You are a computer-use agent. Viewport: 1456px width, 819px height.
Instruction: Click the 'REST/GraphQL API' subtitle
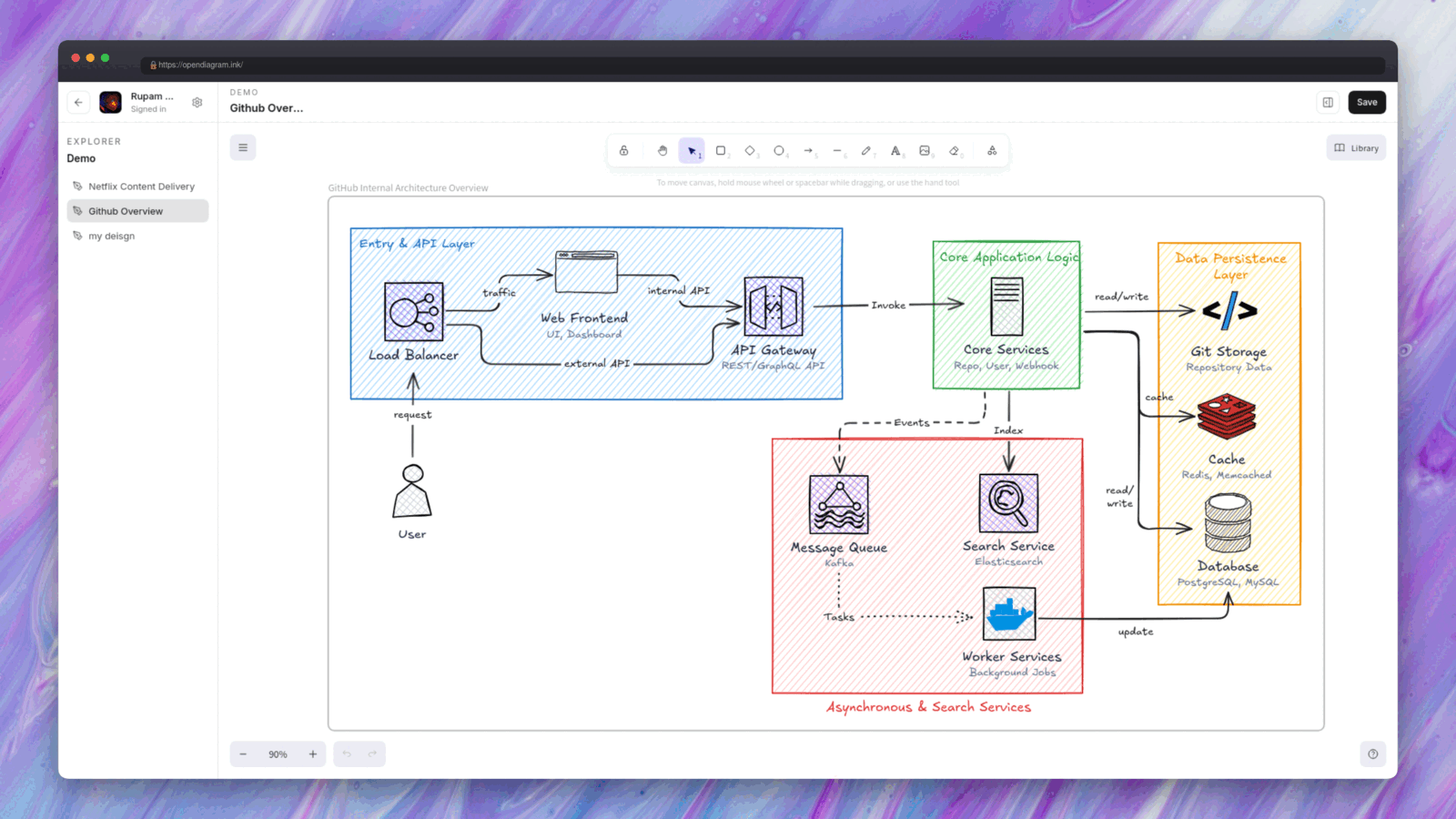[773, 366]
